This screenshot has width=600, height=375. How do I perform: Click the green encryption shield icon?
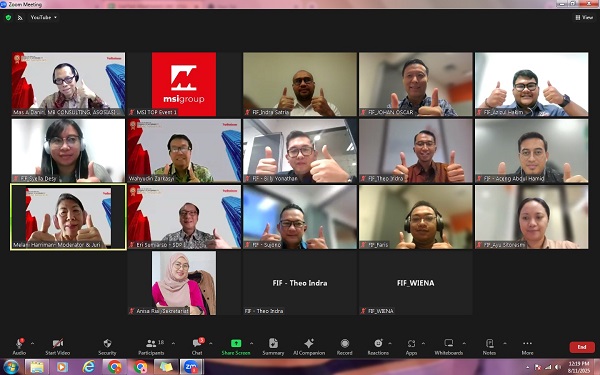coord(8,17)
